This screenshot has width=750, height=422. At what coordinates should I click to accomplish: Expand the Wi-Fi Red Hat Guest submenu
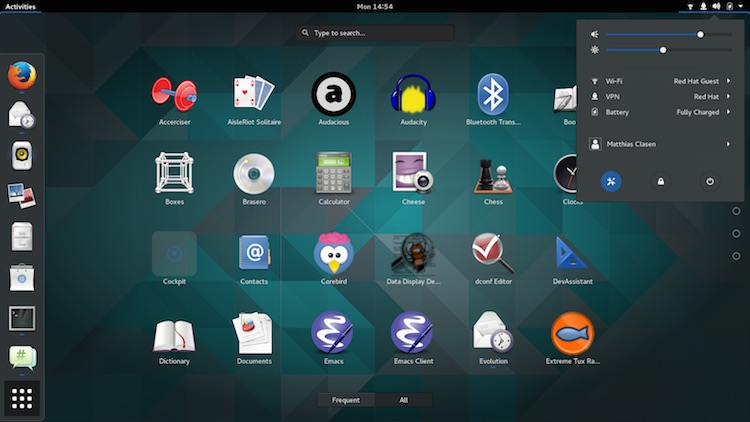[660, 81]
